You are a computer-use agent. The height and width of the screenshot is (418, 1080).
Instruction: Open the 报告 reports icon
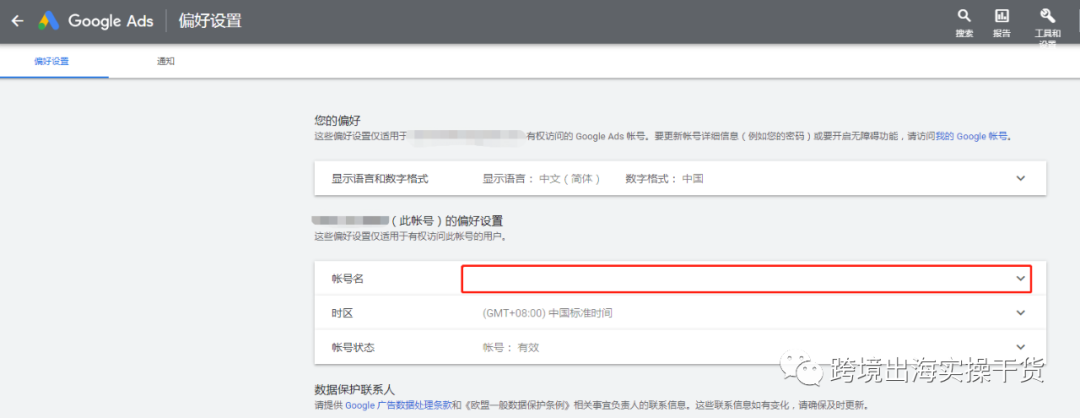1001,23
